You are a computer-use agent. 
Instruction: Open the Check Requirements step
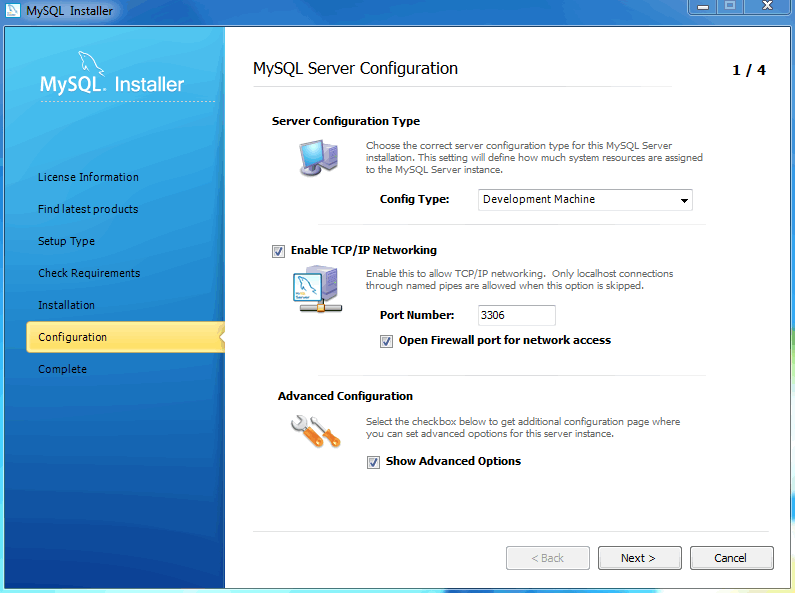[x=89, y=273]
